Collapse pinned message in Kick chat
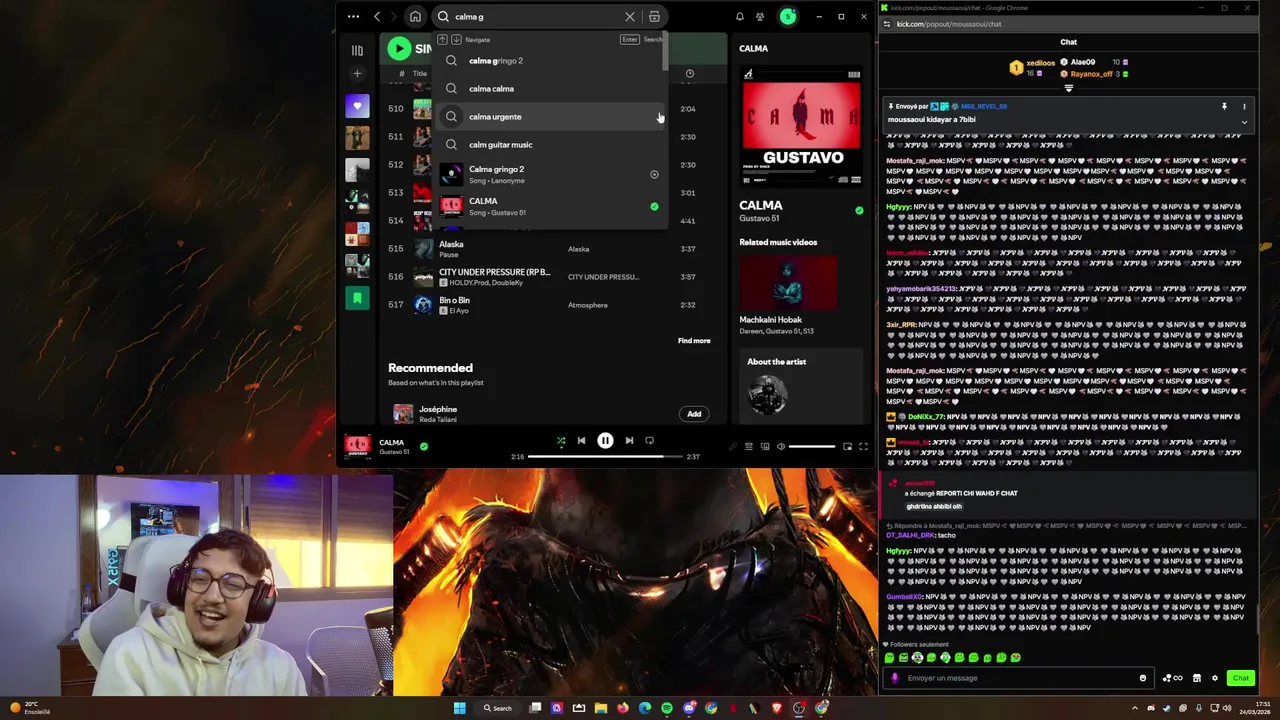This screenshot has width=1280, height=720. [1244, 122]
